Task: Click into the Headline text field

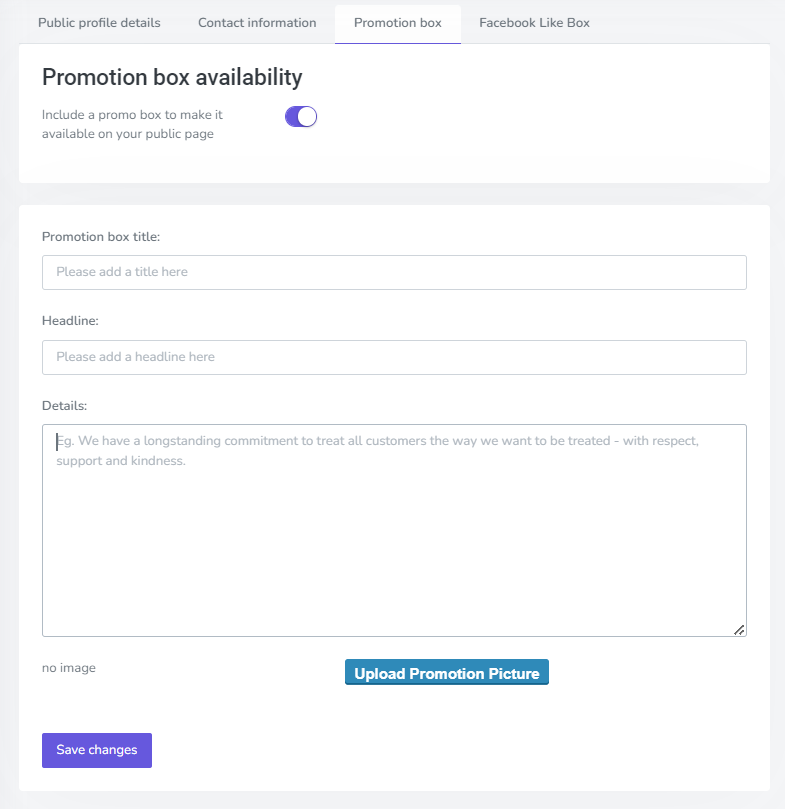Action: tap(394, 357)
